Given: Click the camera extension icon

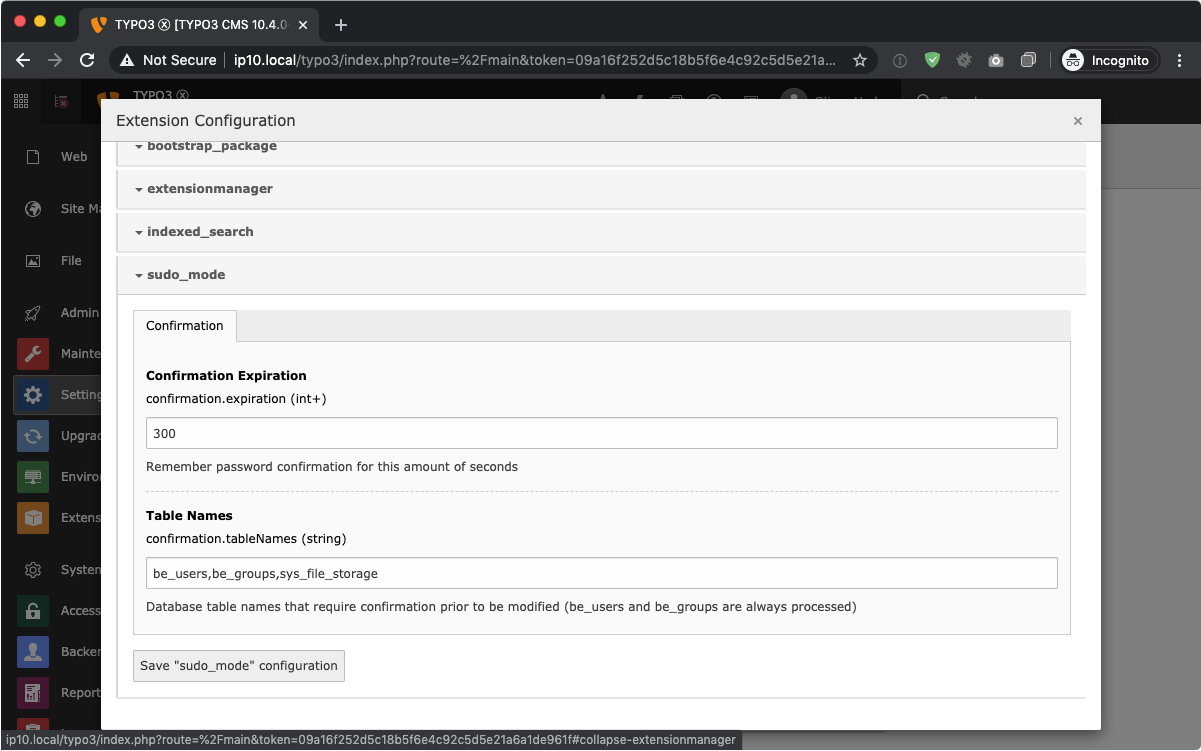Looking at the screenshot, I should pyautogui.click(x=996, y=60).
